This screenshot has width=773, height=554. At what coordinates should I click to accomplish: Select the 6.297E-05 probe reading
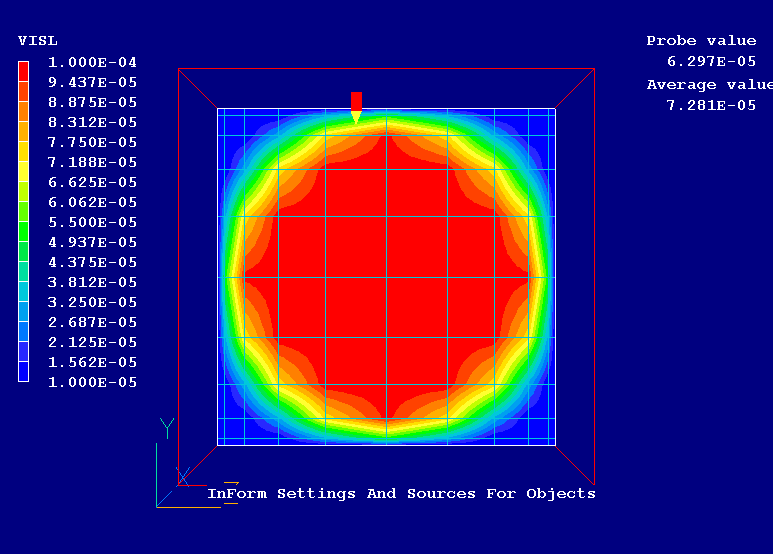point(711,61)
